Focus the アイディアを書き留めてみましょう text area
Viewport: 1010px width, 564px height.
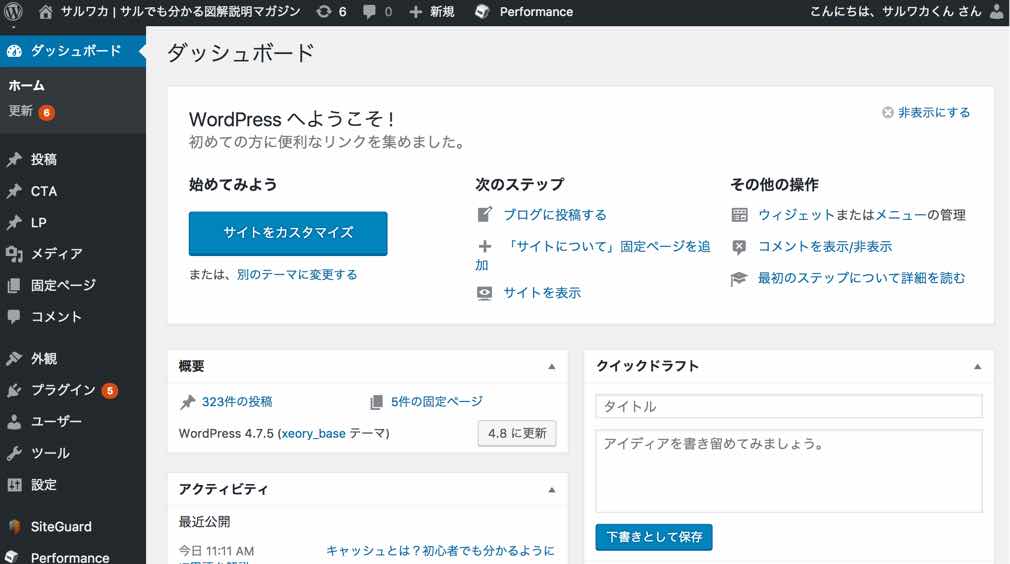(788, 471)
